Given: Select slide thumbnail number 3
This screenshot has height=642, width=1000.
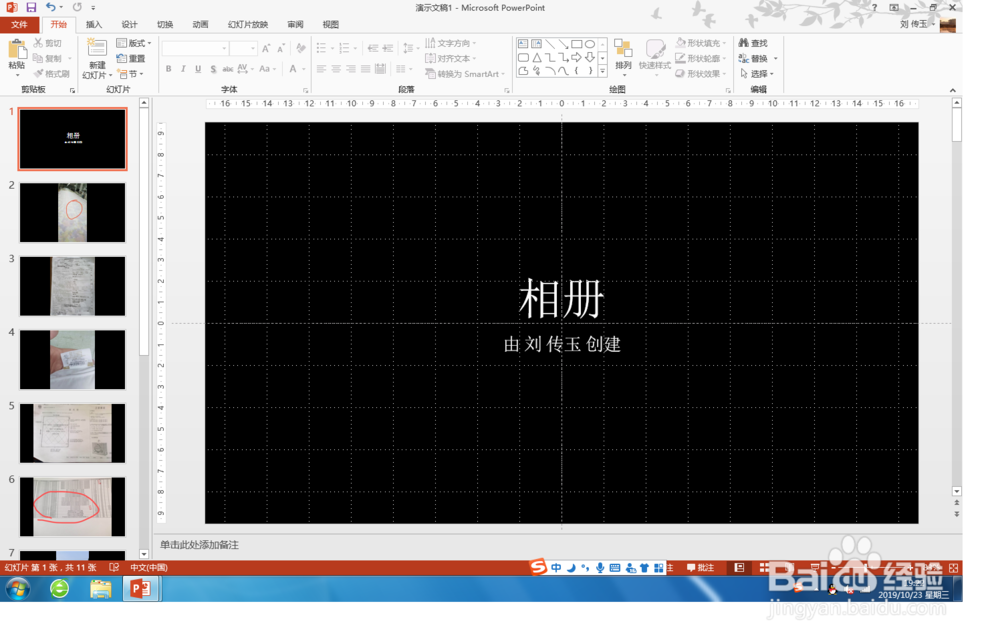Looking at the screenshot, I should pyautogui.click(x=71, y=287).
